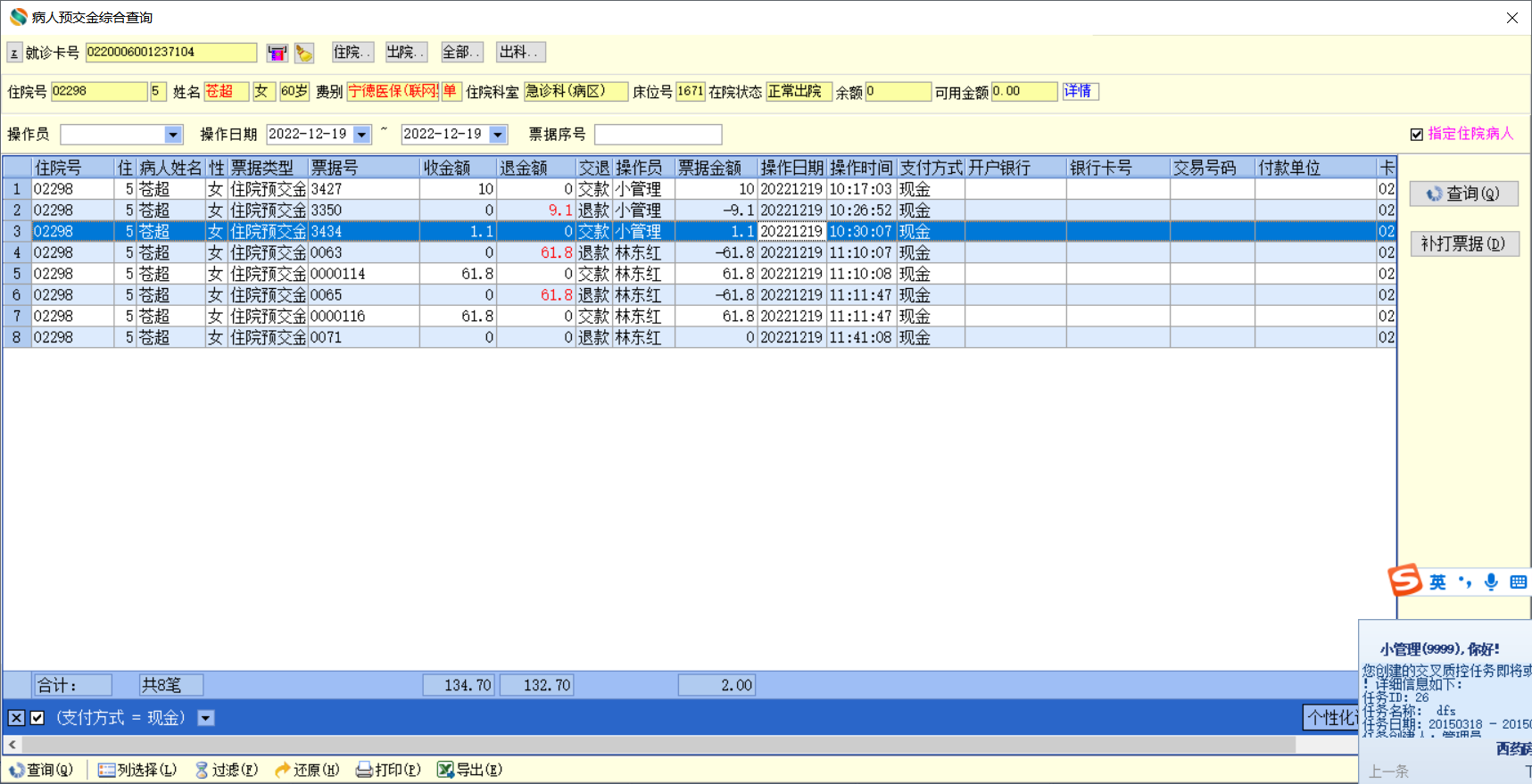Click row number 3 header cell

tap(17, 232)
